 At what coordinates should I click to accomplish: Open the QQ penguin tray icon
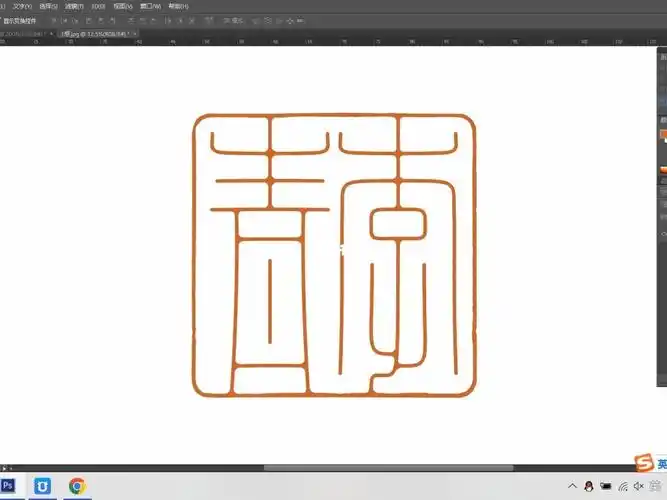click(x=589, y=486)
